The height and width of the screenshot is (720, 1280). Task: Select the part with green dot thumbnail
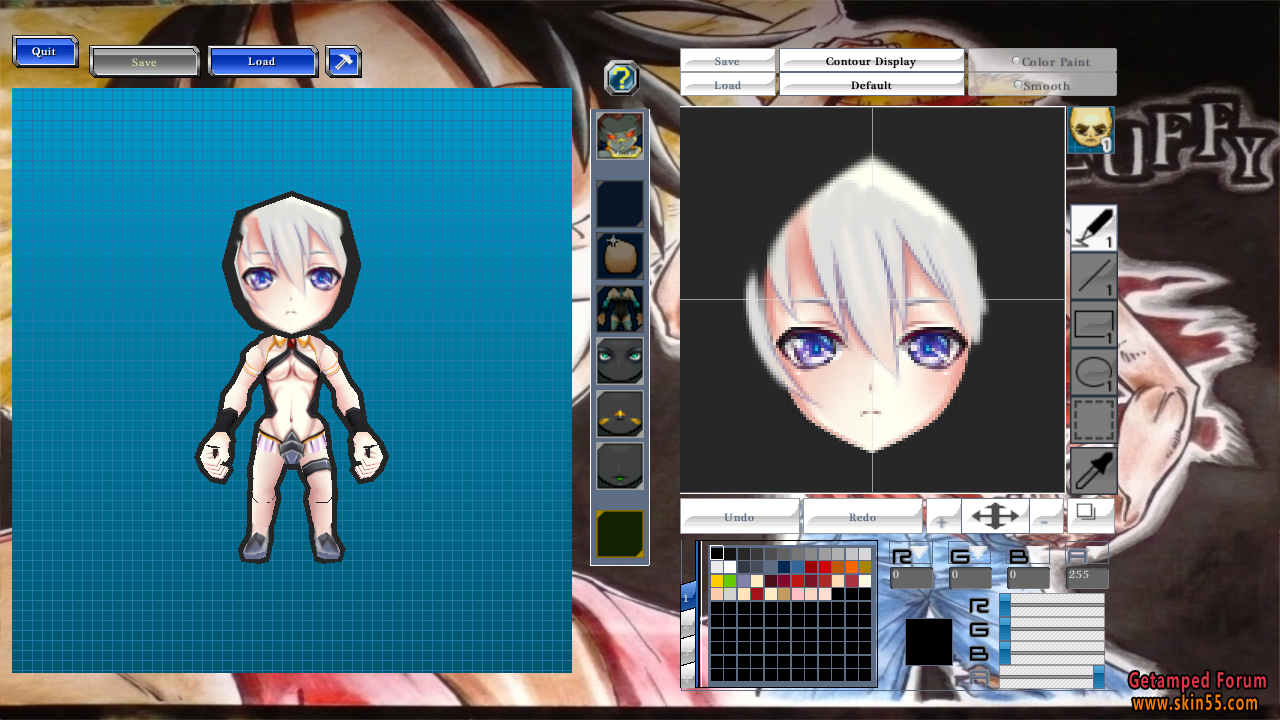pos(619,466)
